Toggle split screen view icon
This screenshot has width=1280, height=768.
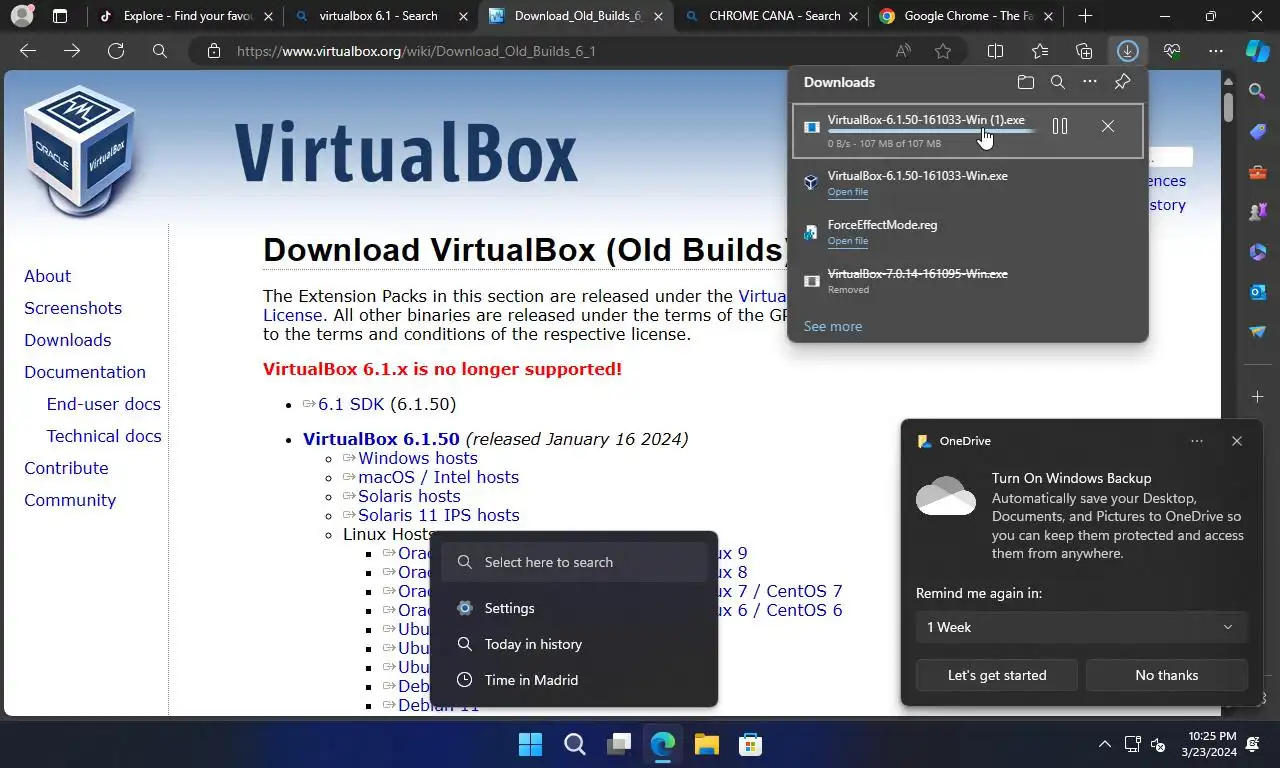(x=995, y=51)
